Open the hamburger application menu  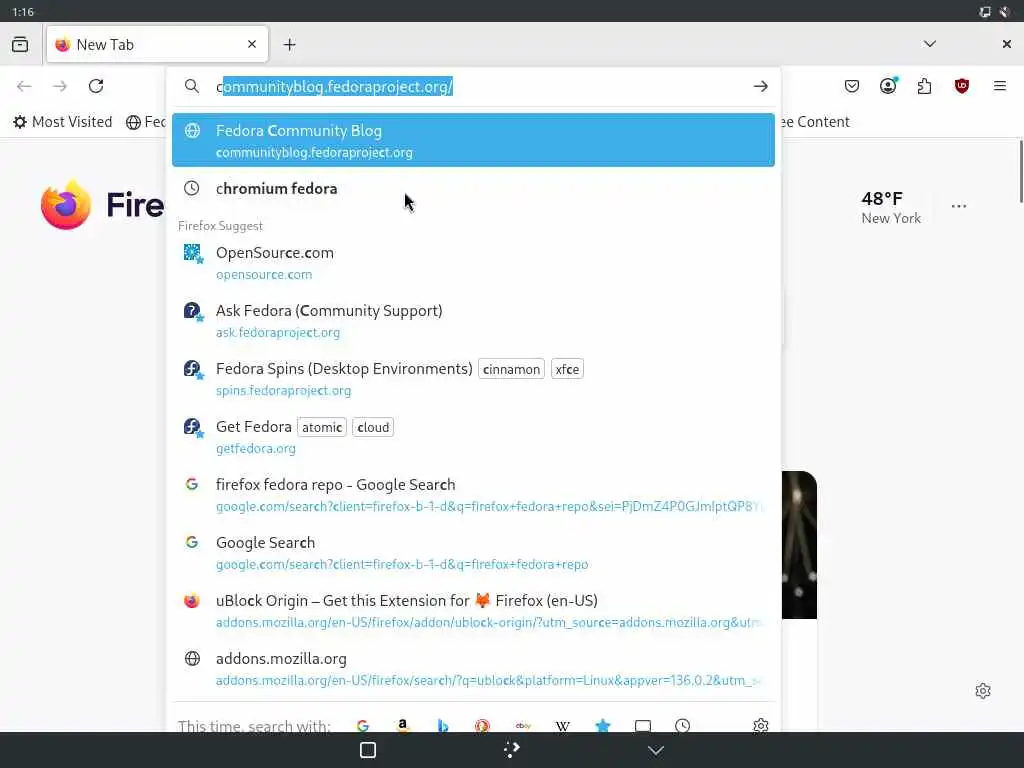point(1000,86)
